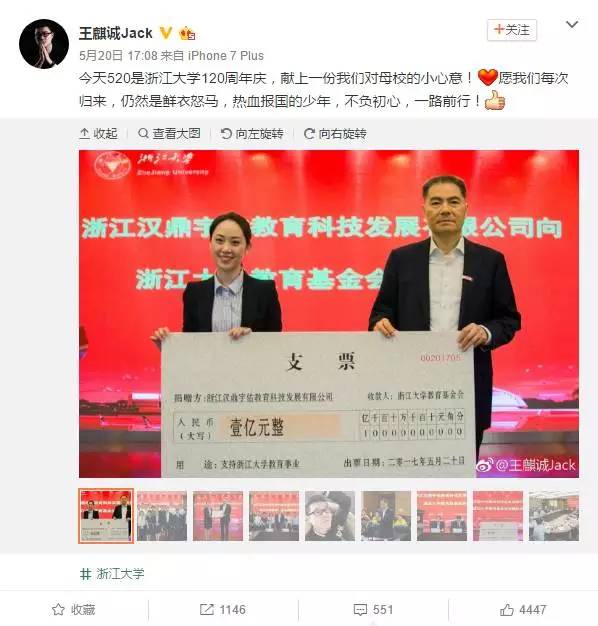Open 查看大图 to view full image
Image resolution: width=598 pixels, height=626 pixels.
point(169,133)
